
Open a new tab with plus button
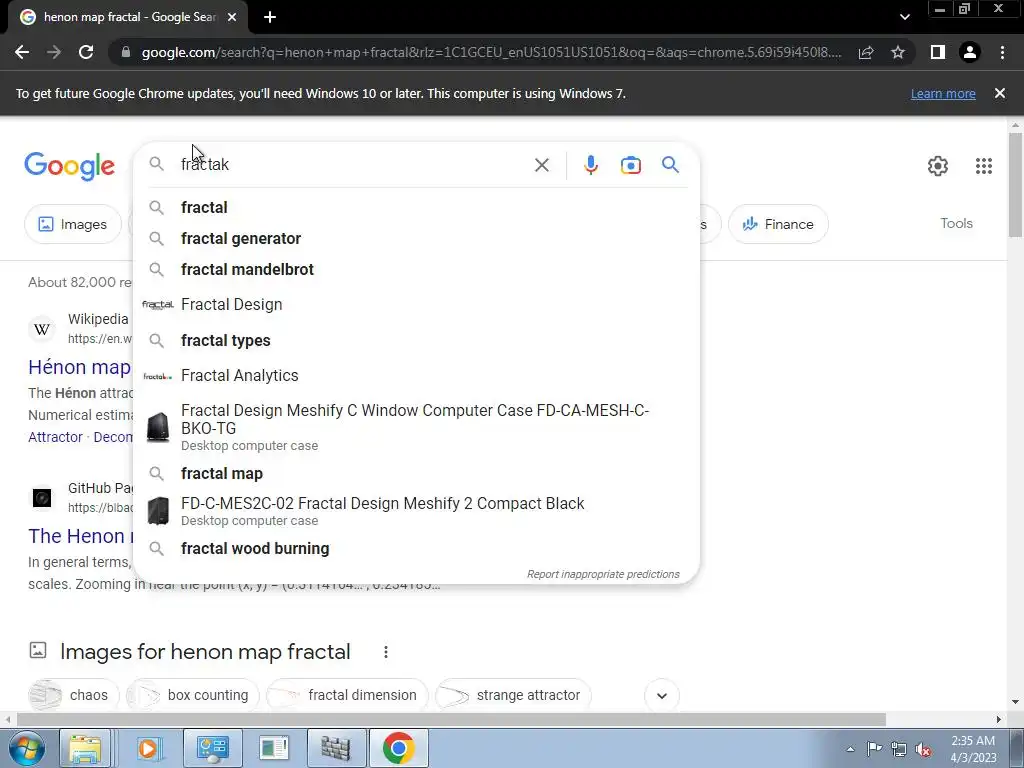pos(270,17)
